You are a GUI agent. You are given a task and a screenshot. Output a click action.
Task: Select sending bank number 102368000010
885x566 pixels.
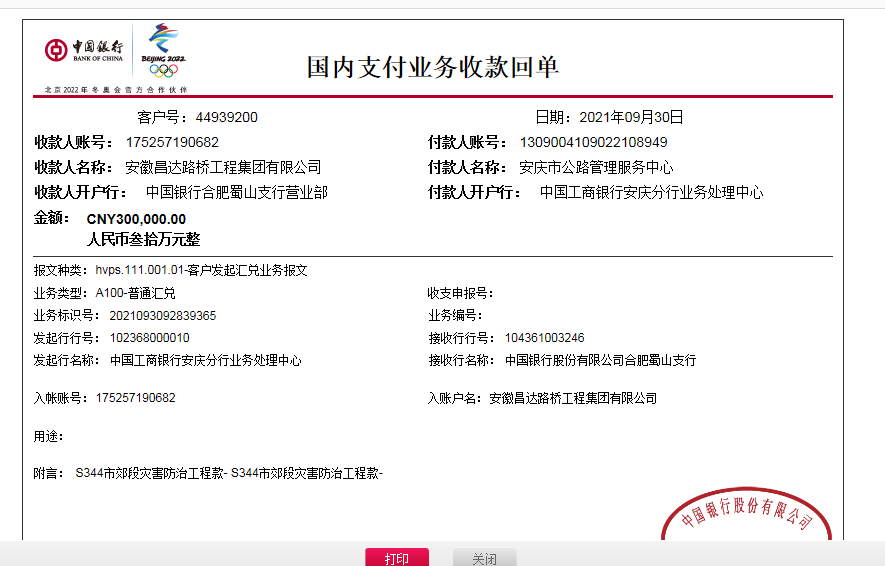pyautogui.click(x=149, y=338)
